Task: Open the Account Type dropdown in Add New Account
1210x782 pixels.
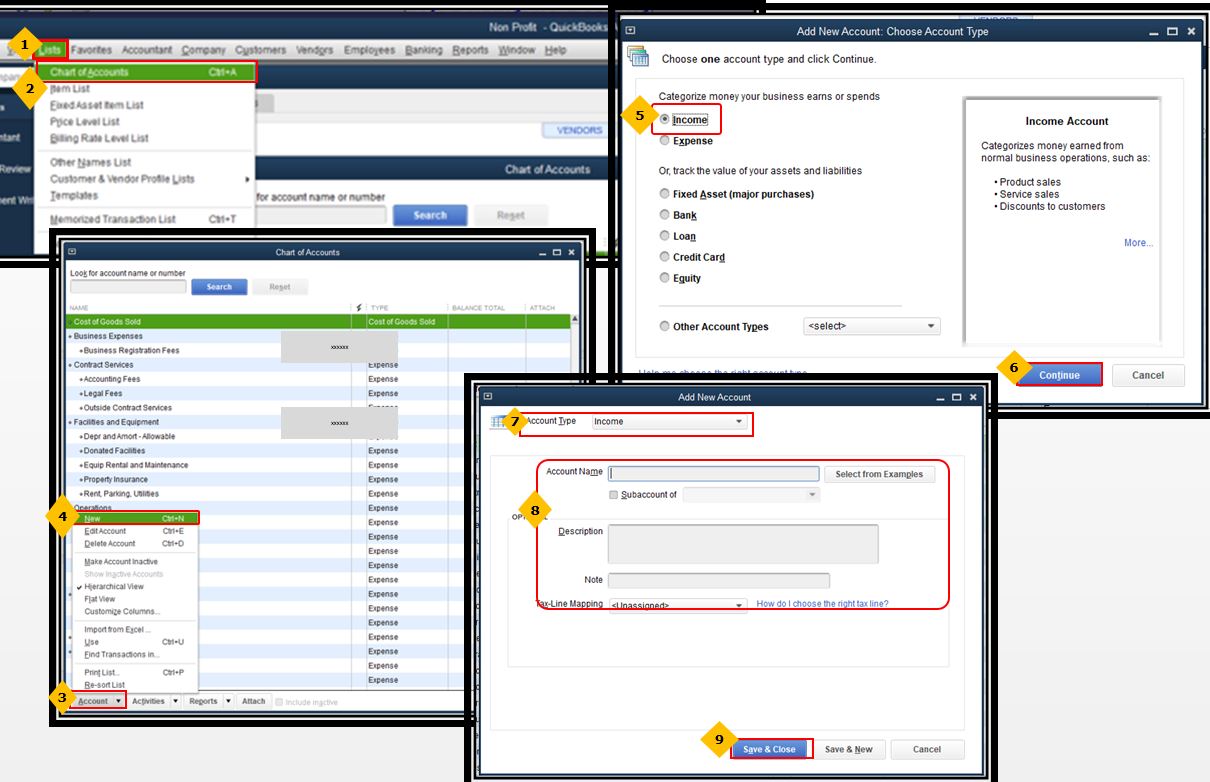Action: 669,422
